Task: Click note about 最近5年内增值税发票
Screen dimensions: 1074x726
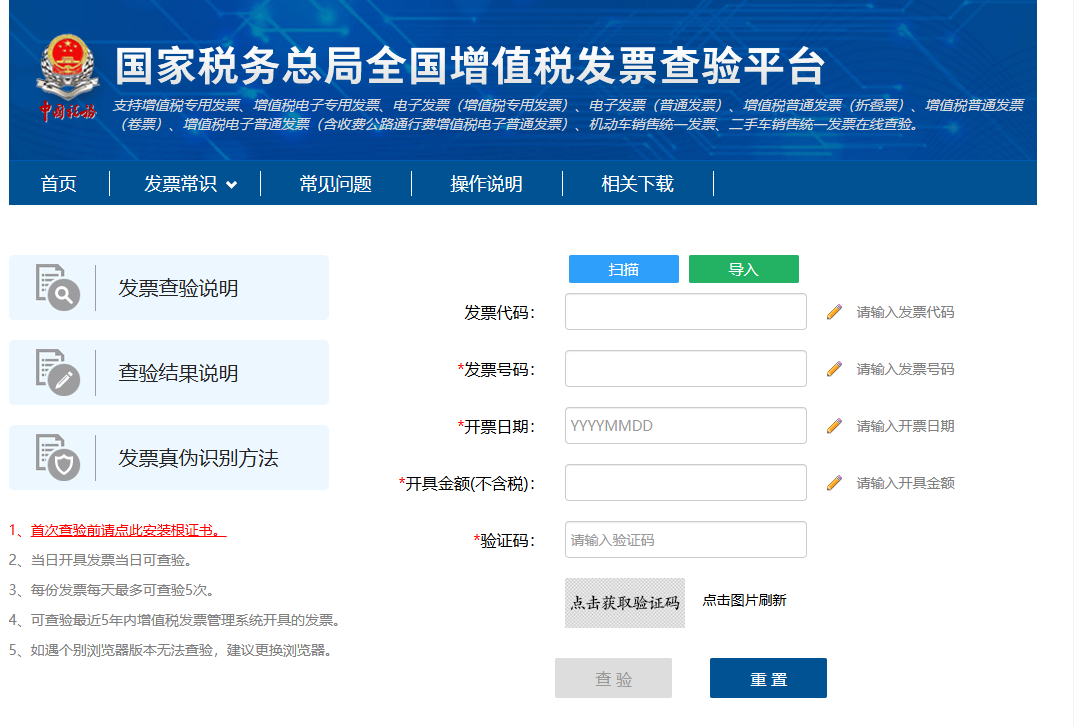Action: (x=175, y=621)
